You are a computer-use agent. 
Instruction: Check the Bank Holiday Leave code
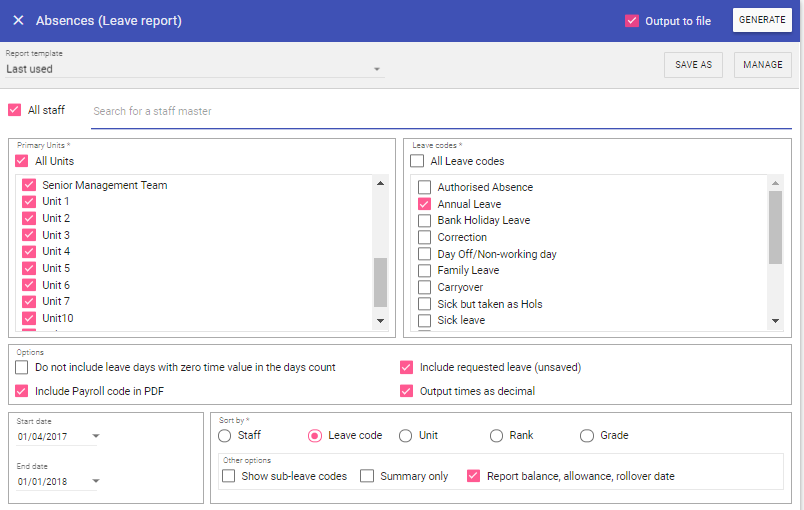tap(424, 220)
